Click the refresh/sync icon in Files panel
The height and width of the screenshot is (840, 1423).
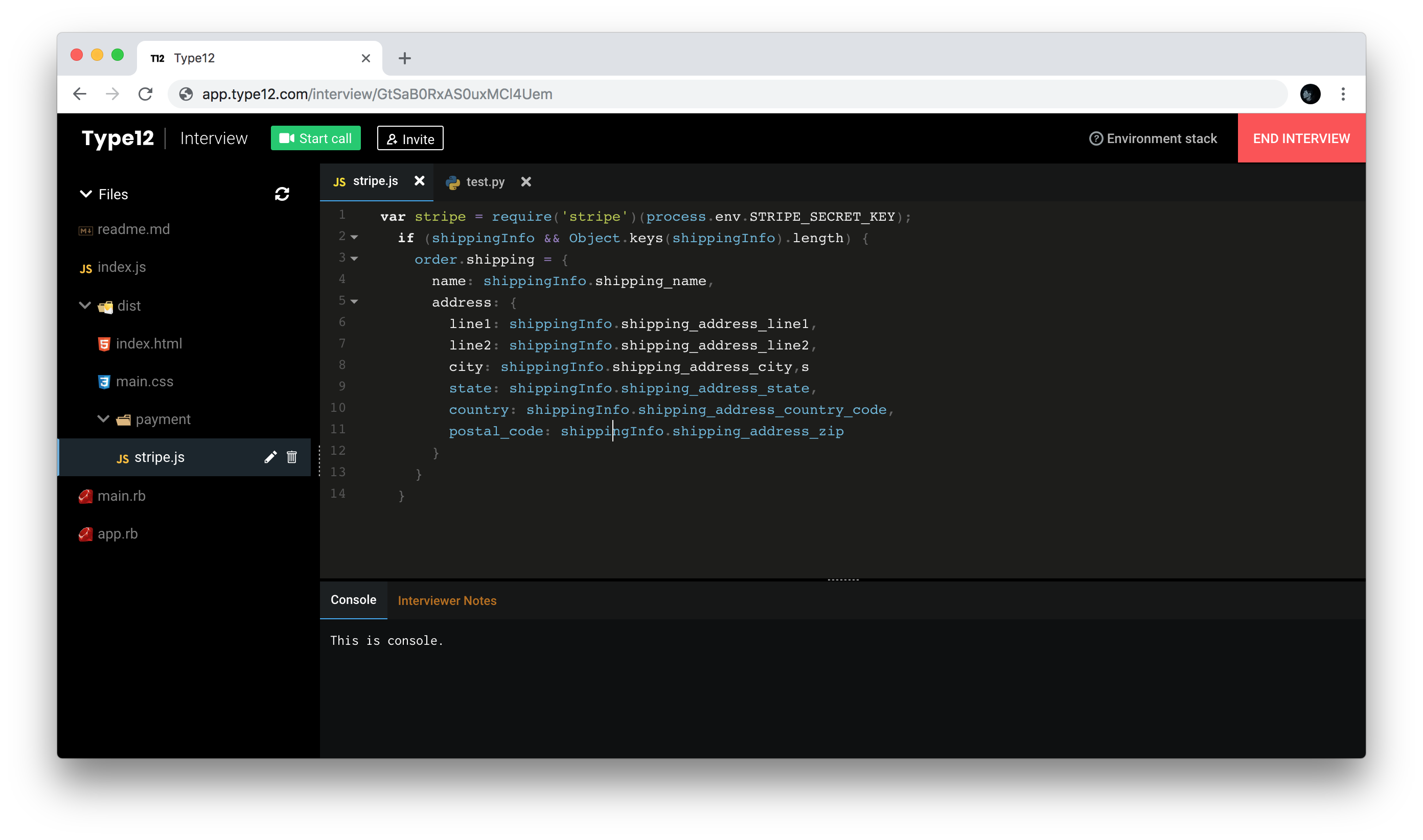pos(282,194)
